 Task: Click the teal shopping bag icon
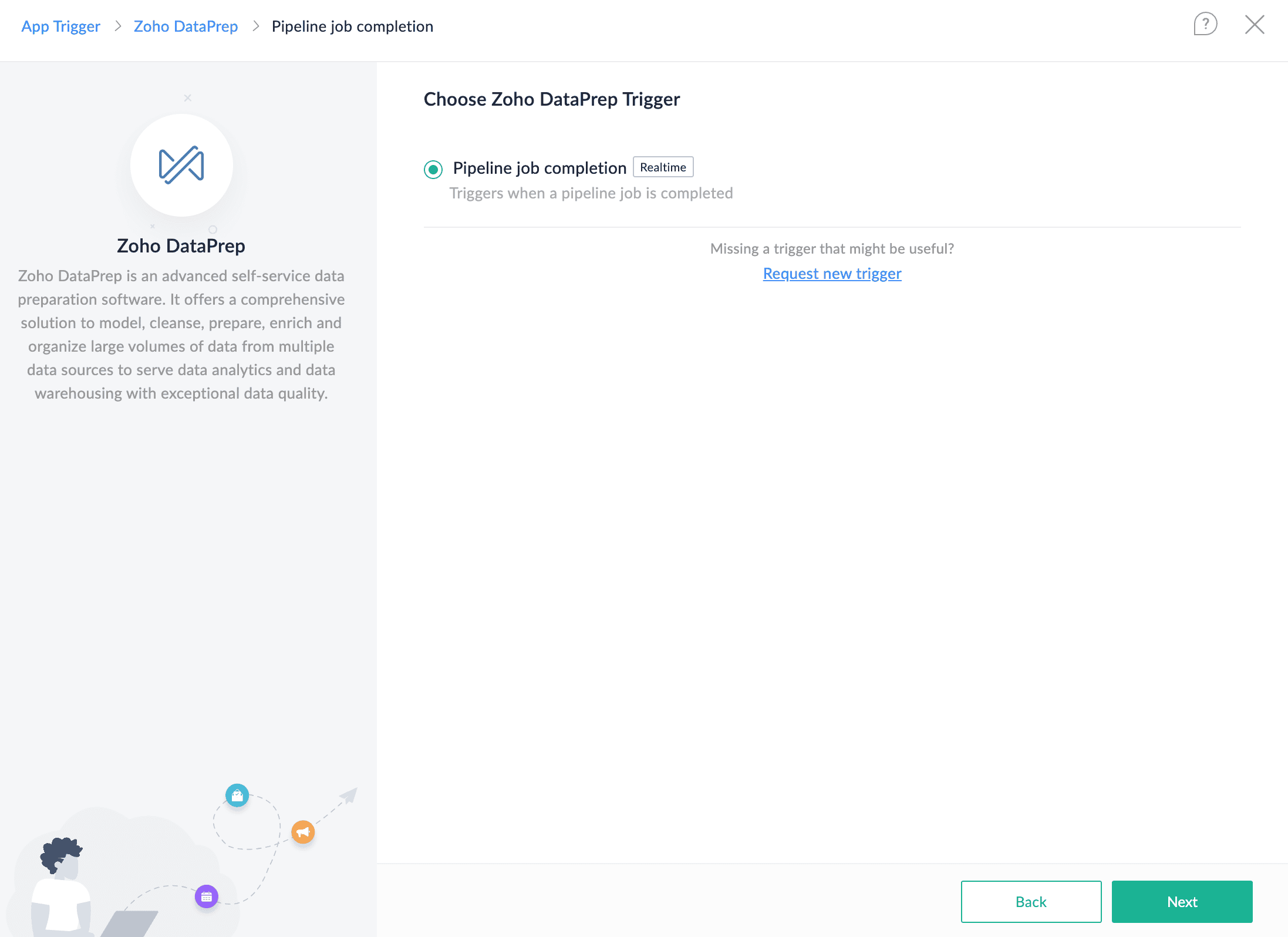click(237, 796)
